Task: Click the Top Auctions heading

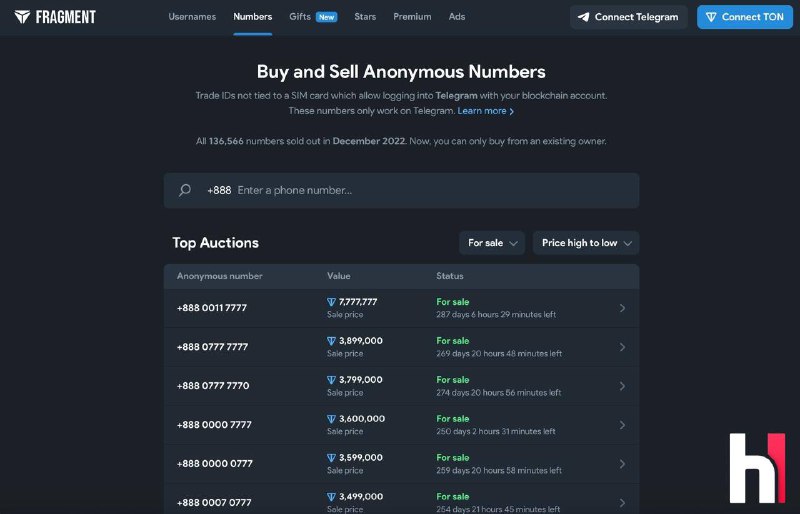Action: point(216,243)
